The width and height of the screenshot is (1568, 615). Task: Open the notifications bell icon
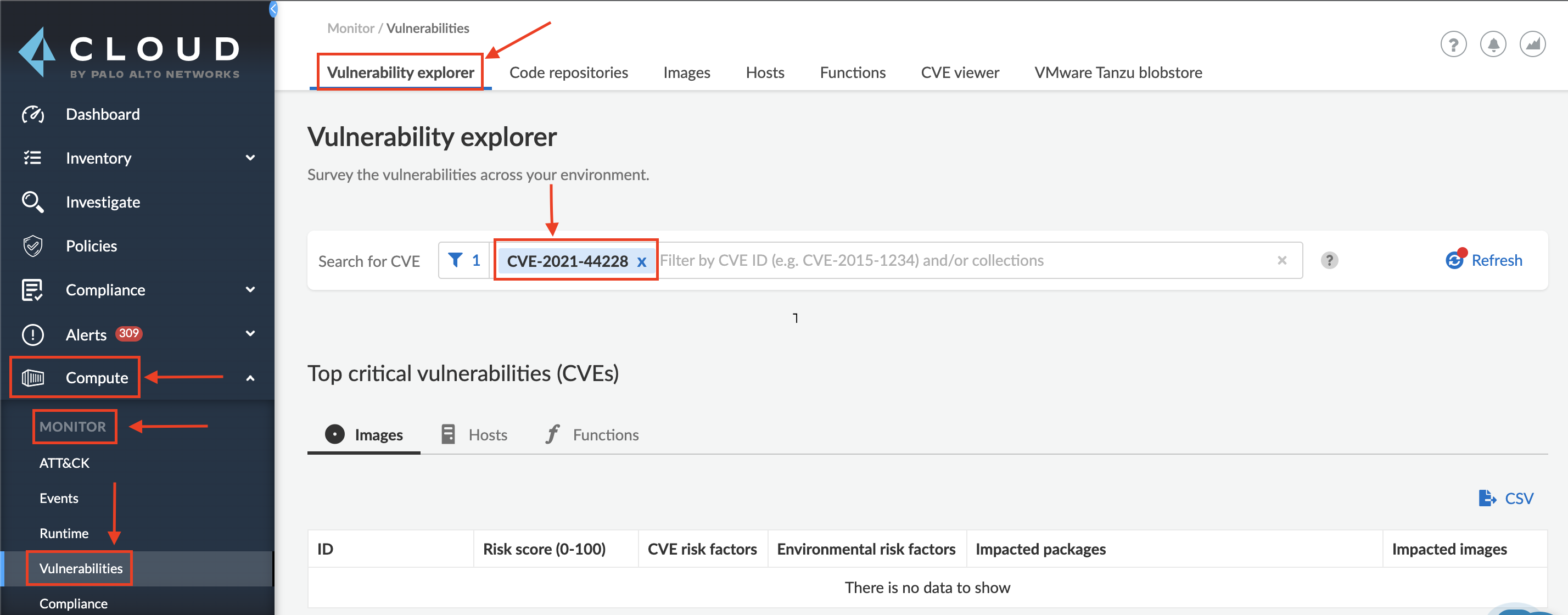coord(1493,44)
